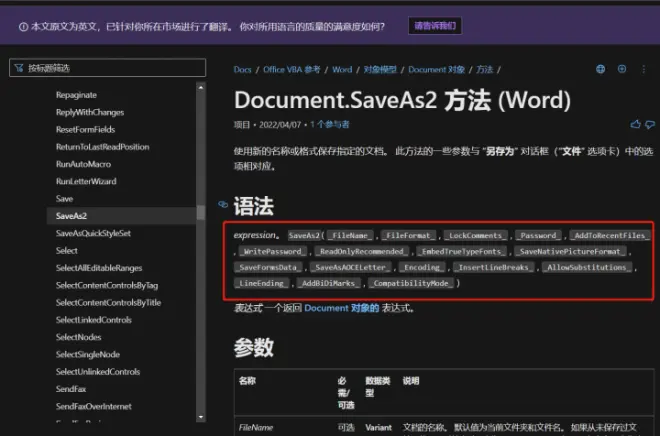Select ReturnToLastReadPosition in the sidebar

click(x=103, y=147)
